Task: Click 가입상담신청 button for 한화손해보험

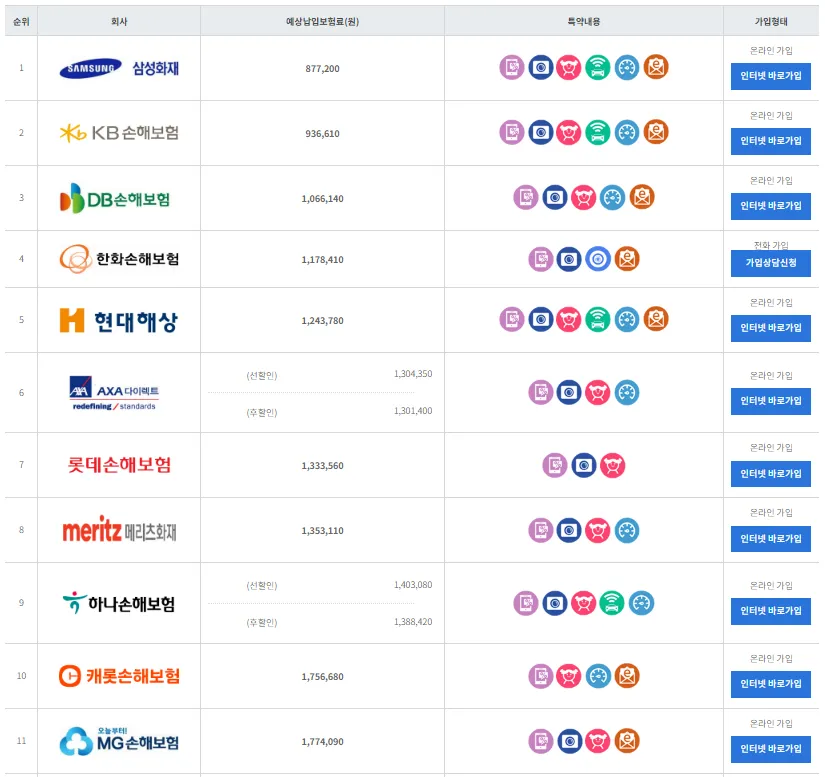Action: pyautogui.click(x=770, y=263)
